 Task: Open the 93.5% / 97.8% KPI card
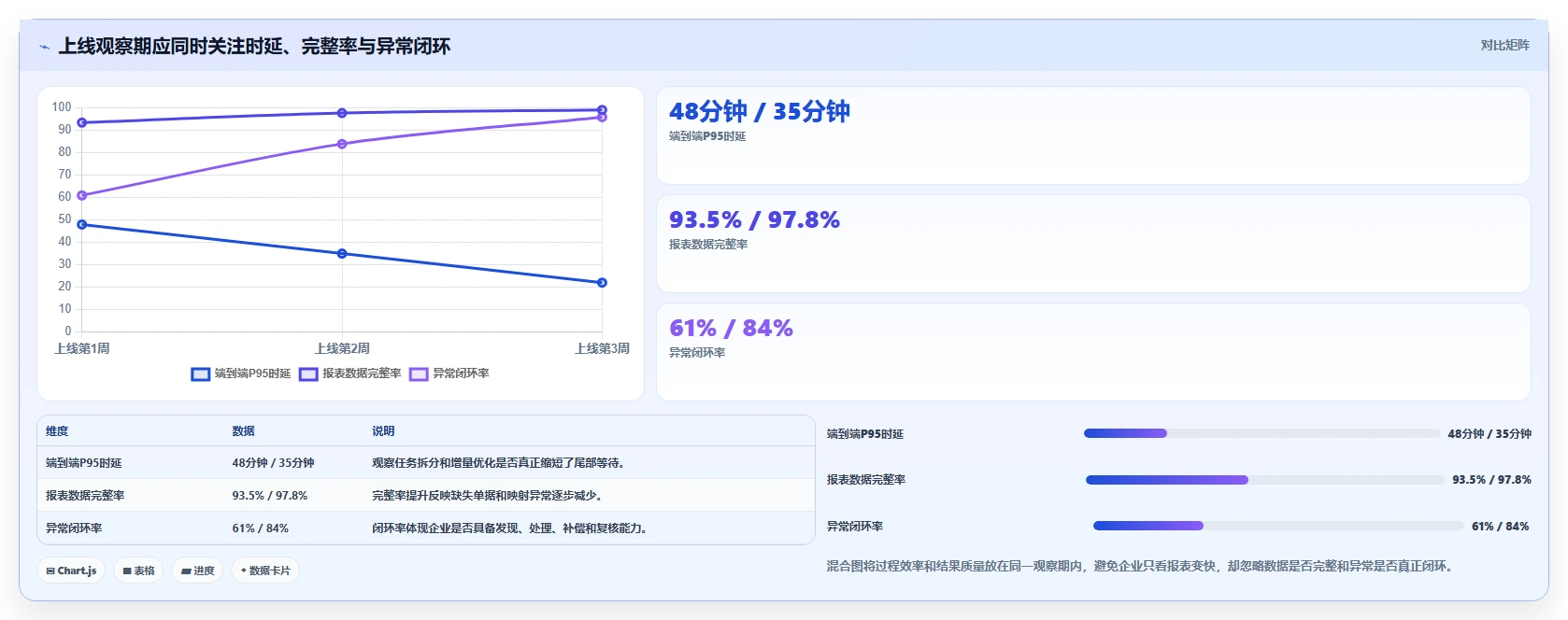(x=1093, y=244)
